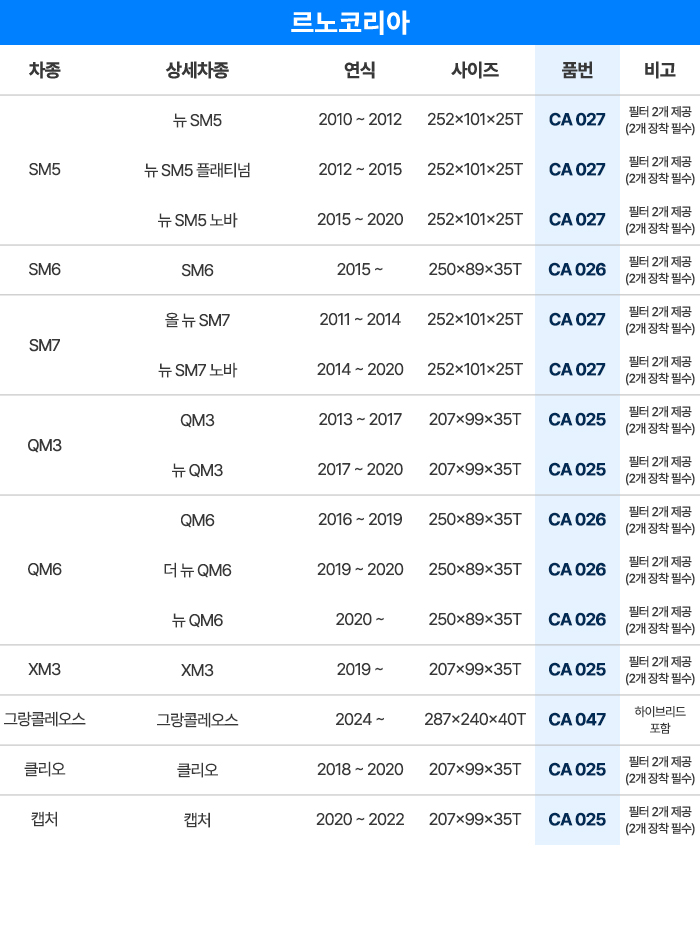Click the 비고 column header

coord(660,70)
